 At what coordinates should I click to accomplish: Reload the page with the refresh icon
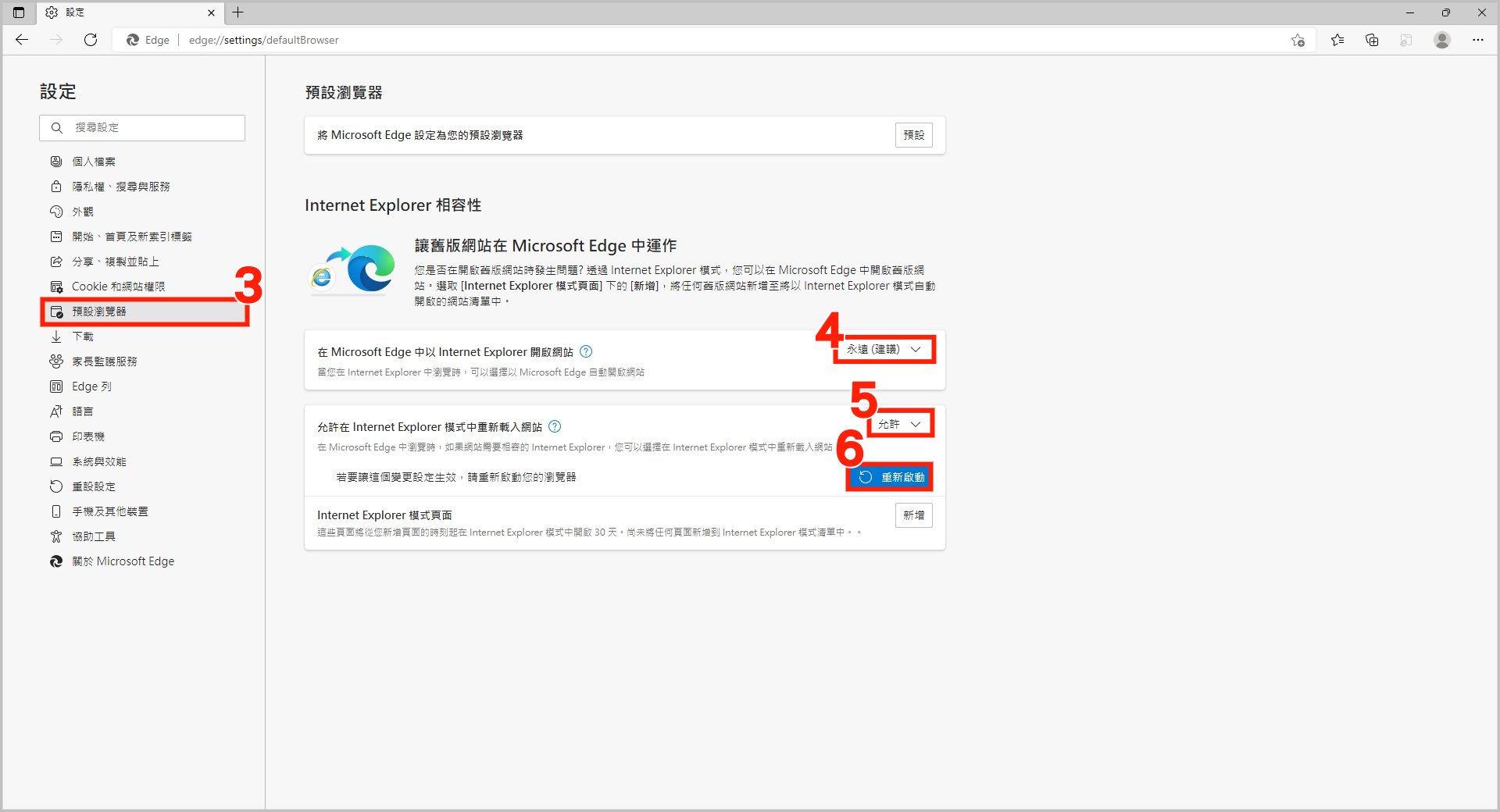point(91,40)
